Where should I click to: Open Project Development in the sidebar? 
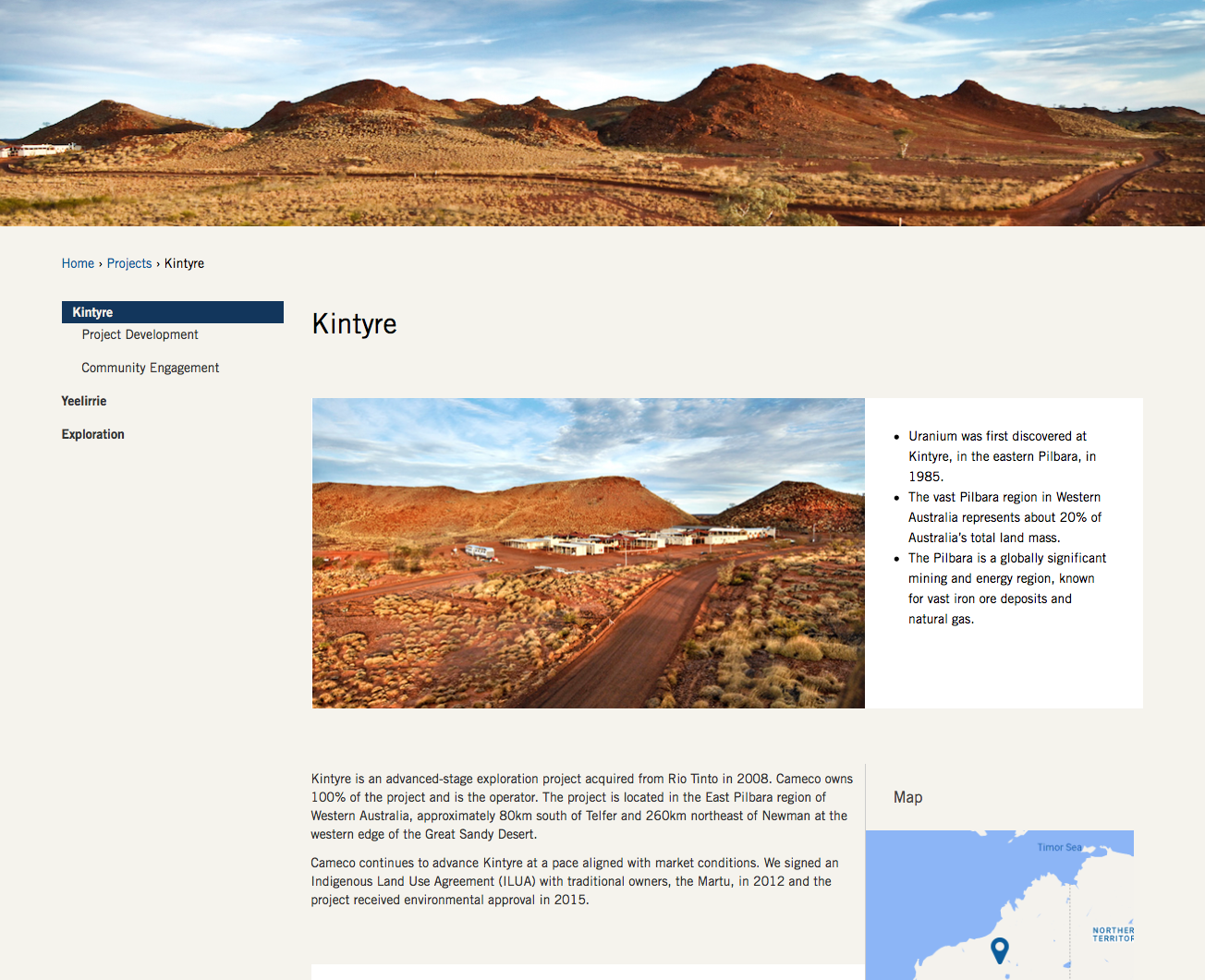tap(140, 334)
